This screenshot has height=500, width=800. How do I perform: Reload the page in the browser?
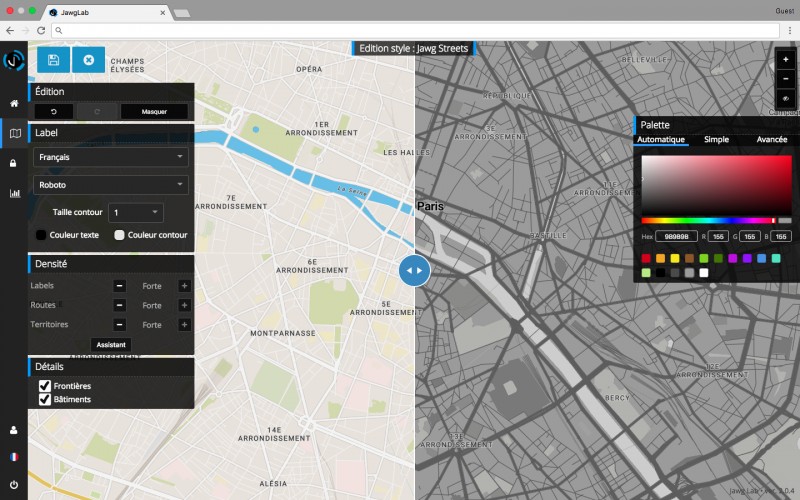pyautogui.click(x=41, y=31)
